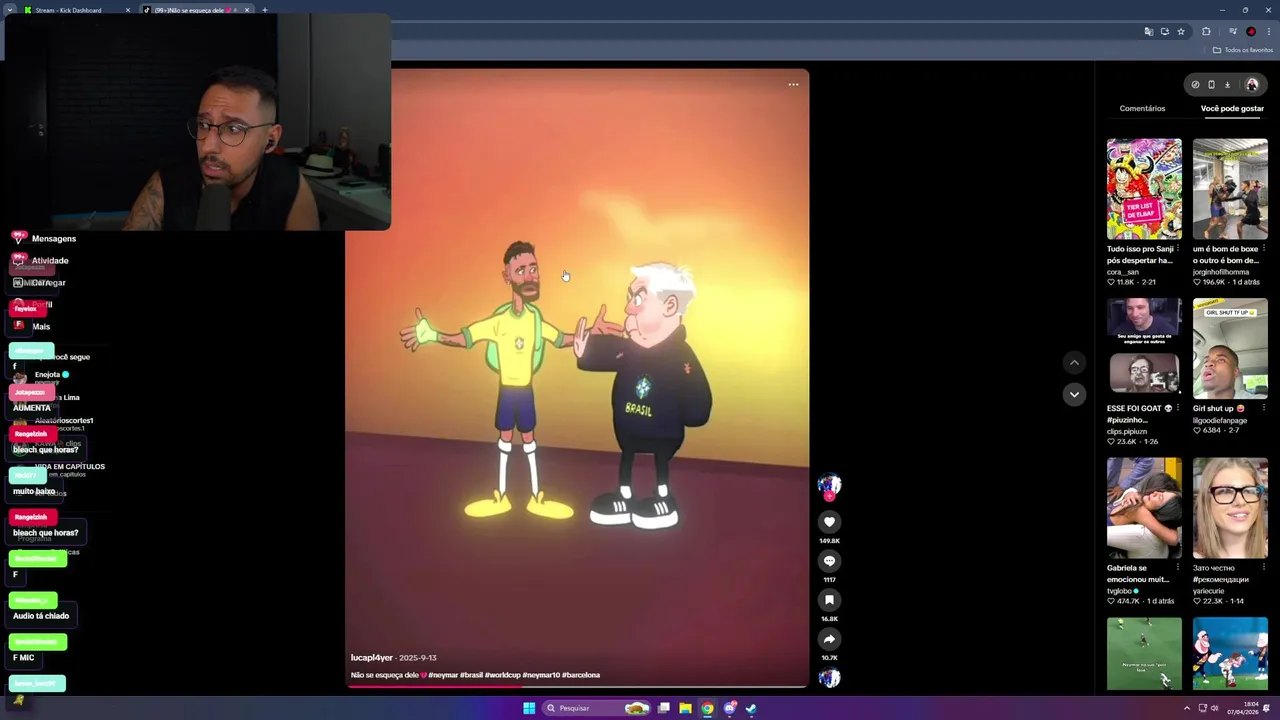
Task: Open Atividade in left sidebar
Action: point(40,261)
